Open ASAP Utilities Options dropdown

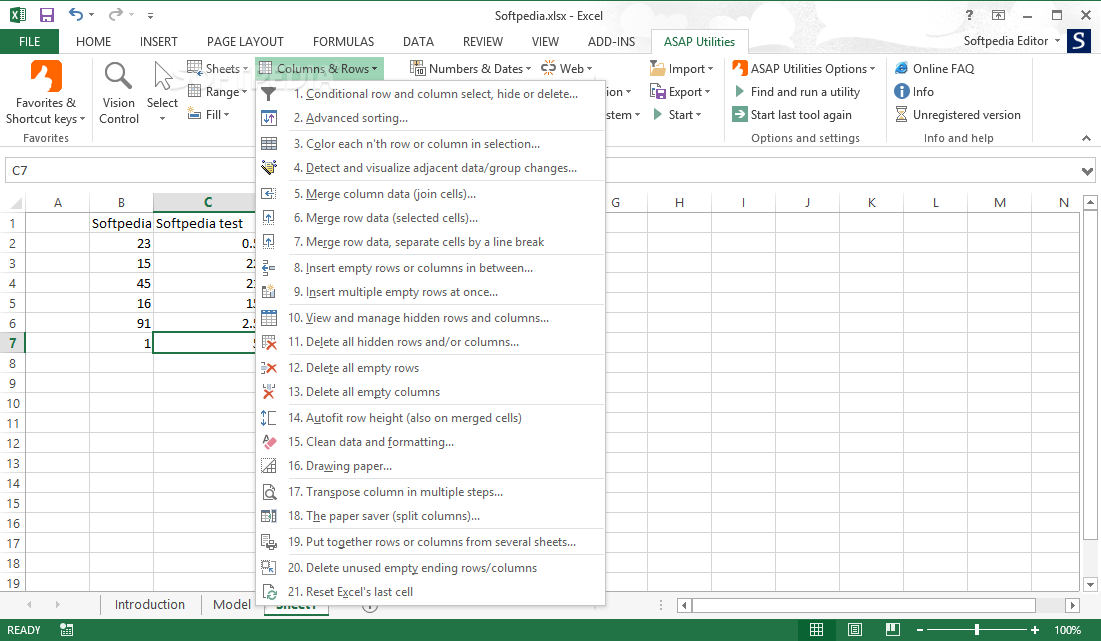pyautogui.click(x=803, y=68)
